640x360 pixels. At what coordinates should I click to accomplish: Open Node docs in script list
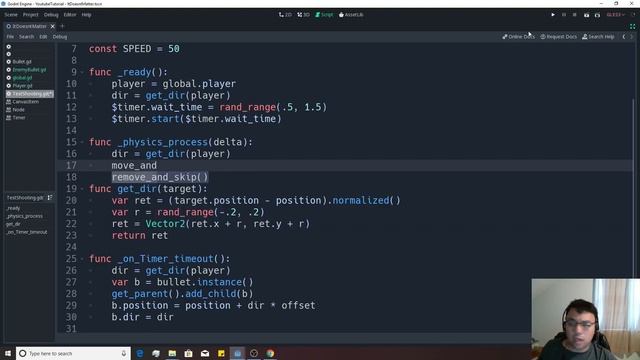pyautogui.click(x=19, y=110)
